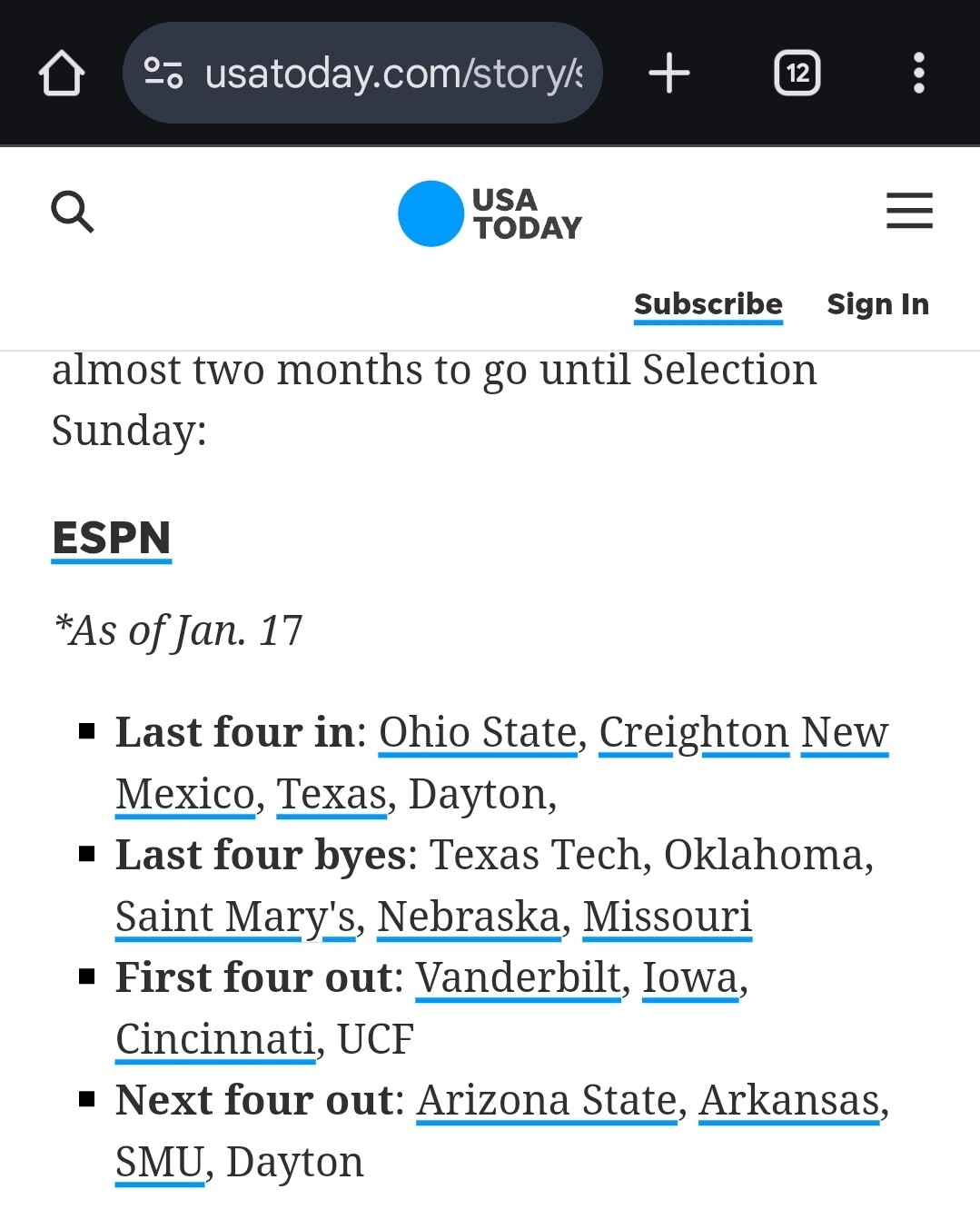Click the Subscribe link
Viewport: 980px width, 1229px height.
(x=708, y=304)
